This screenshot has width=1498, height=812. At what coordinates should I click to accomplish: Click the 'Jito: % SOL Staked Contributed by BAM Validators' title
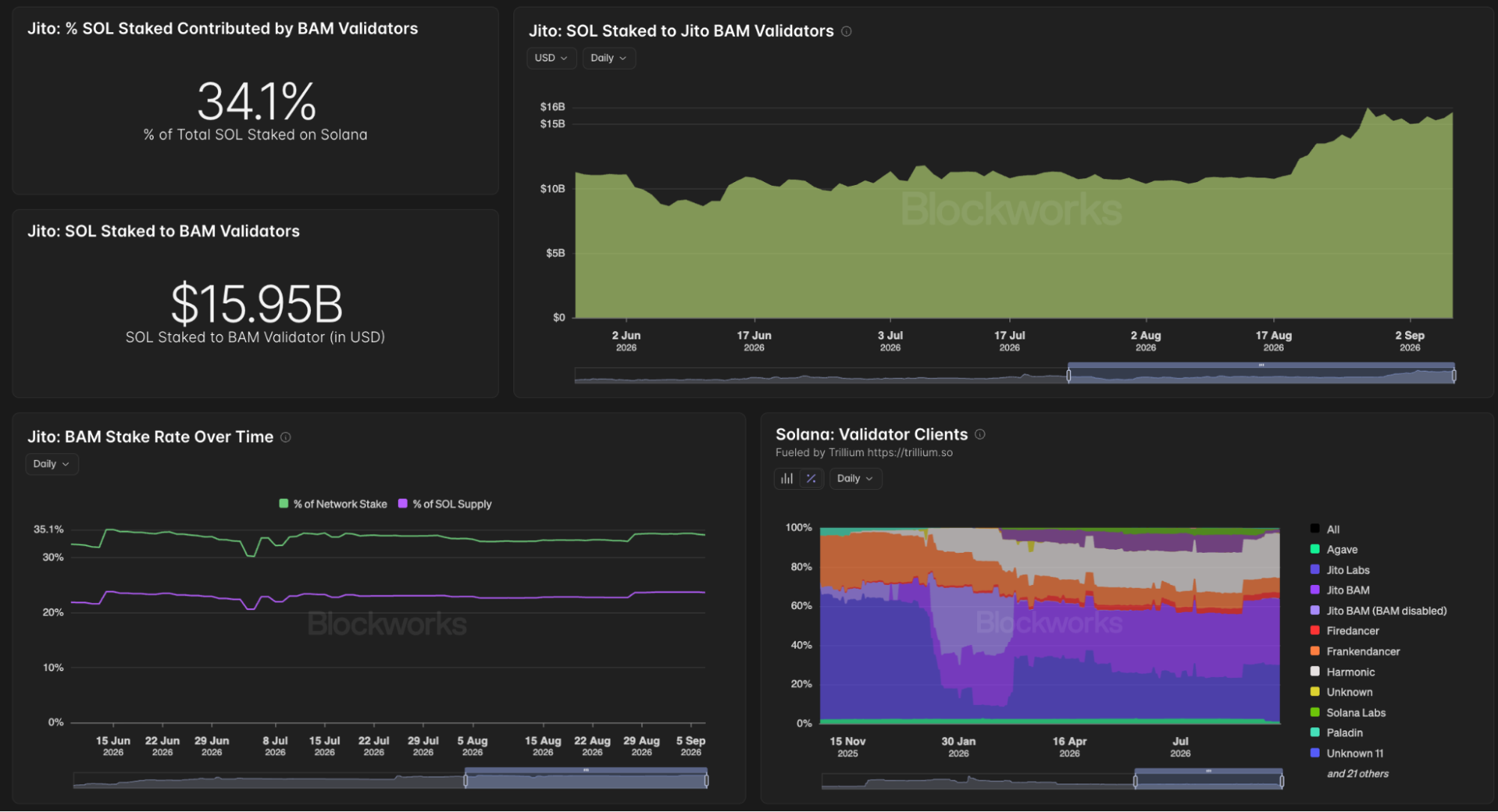[223, 28]
